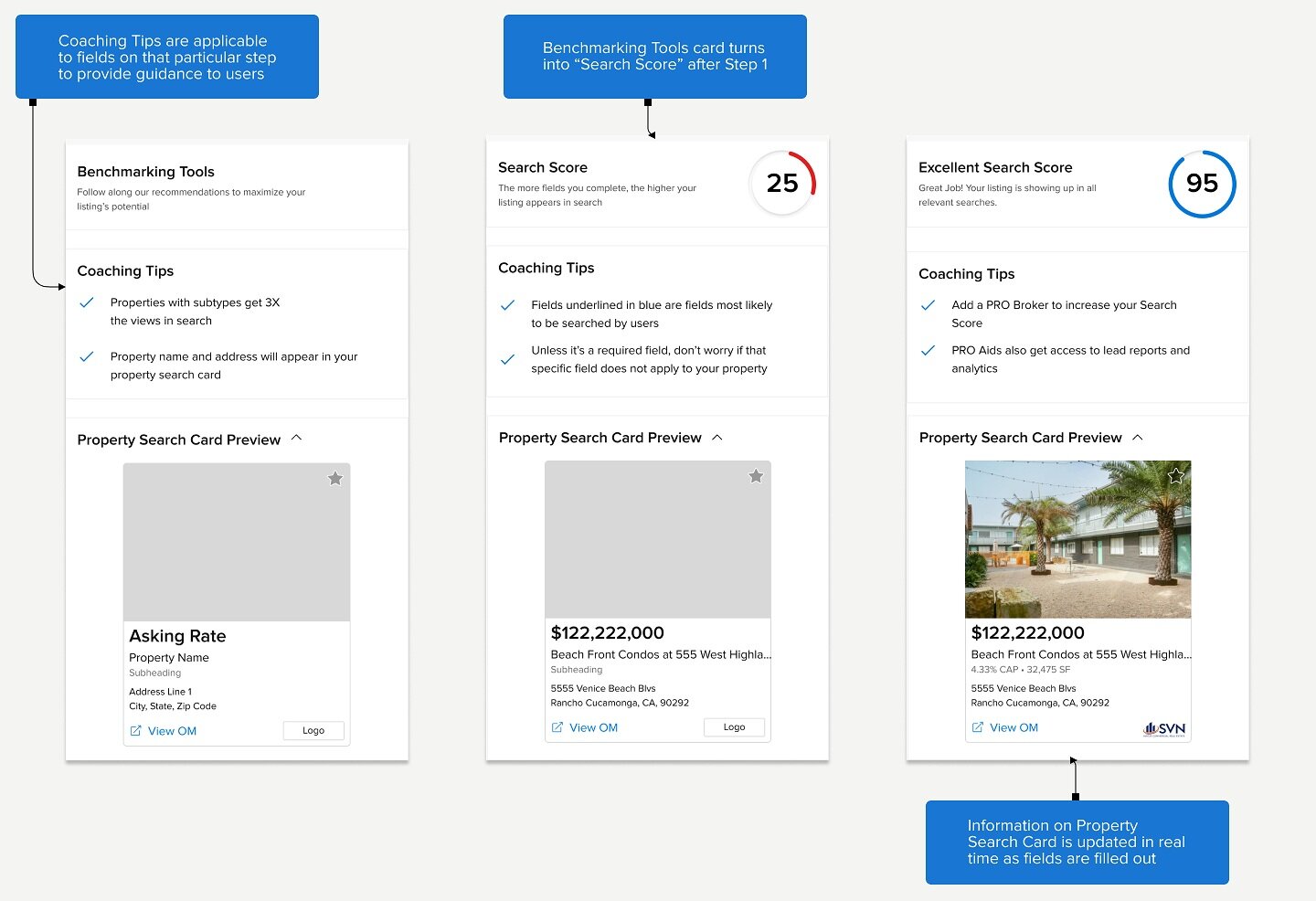Image resolution: width=1316 pixels, height=901 pixels.
Task: Click the star icon on the Beach Front Condos photo
Action: coord(1175,475)
